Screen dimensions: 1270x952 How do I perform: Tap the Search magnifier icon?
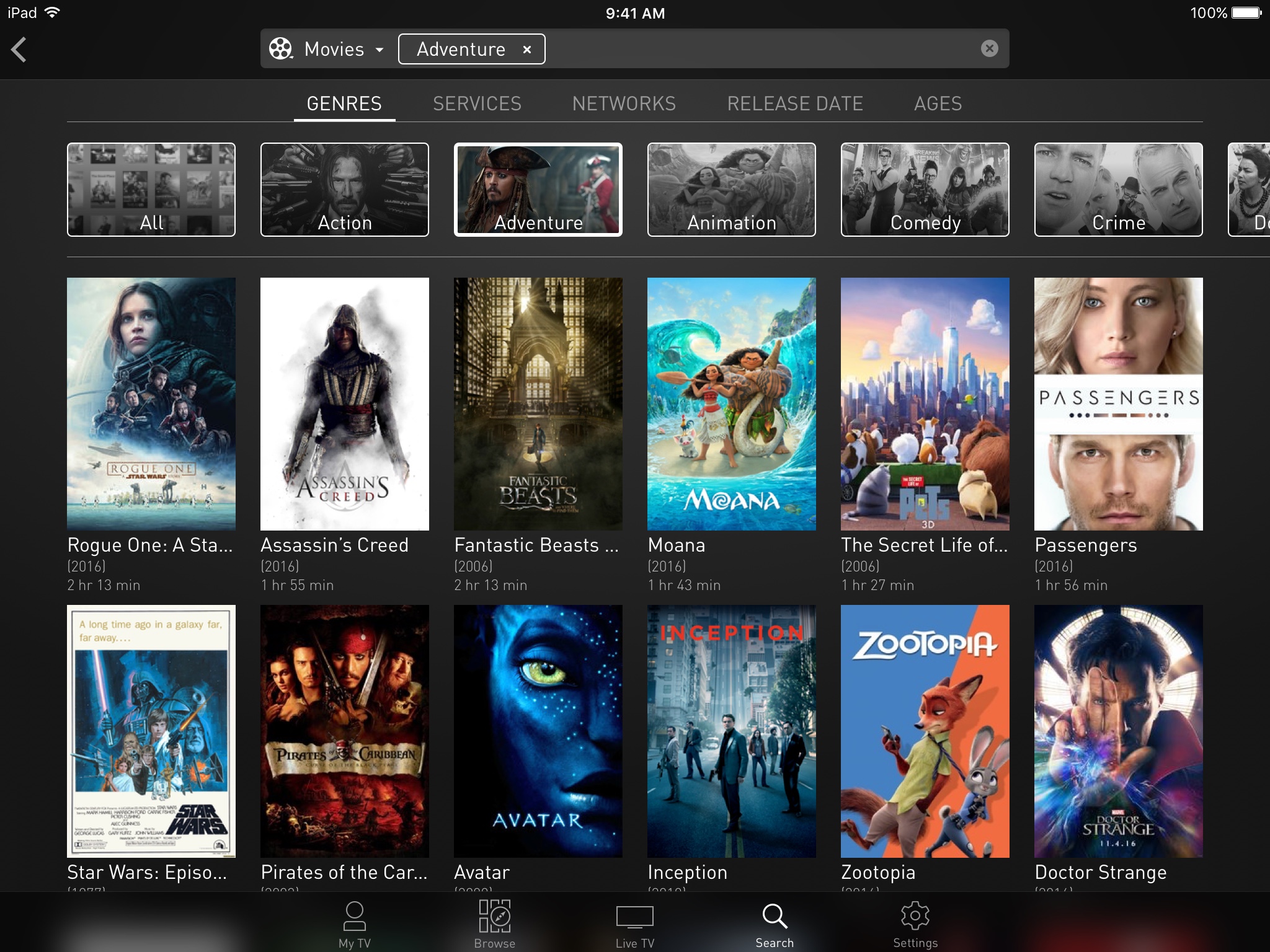coord(774,917)
